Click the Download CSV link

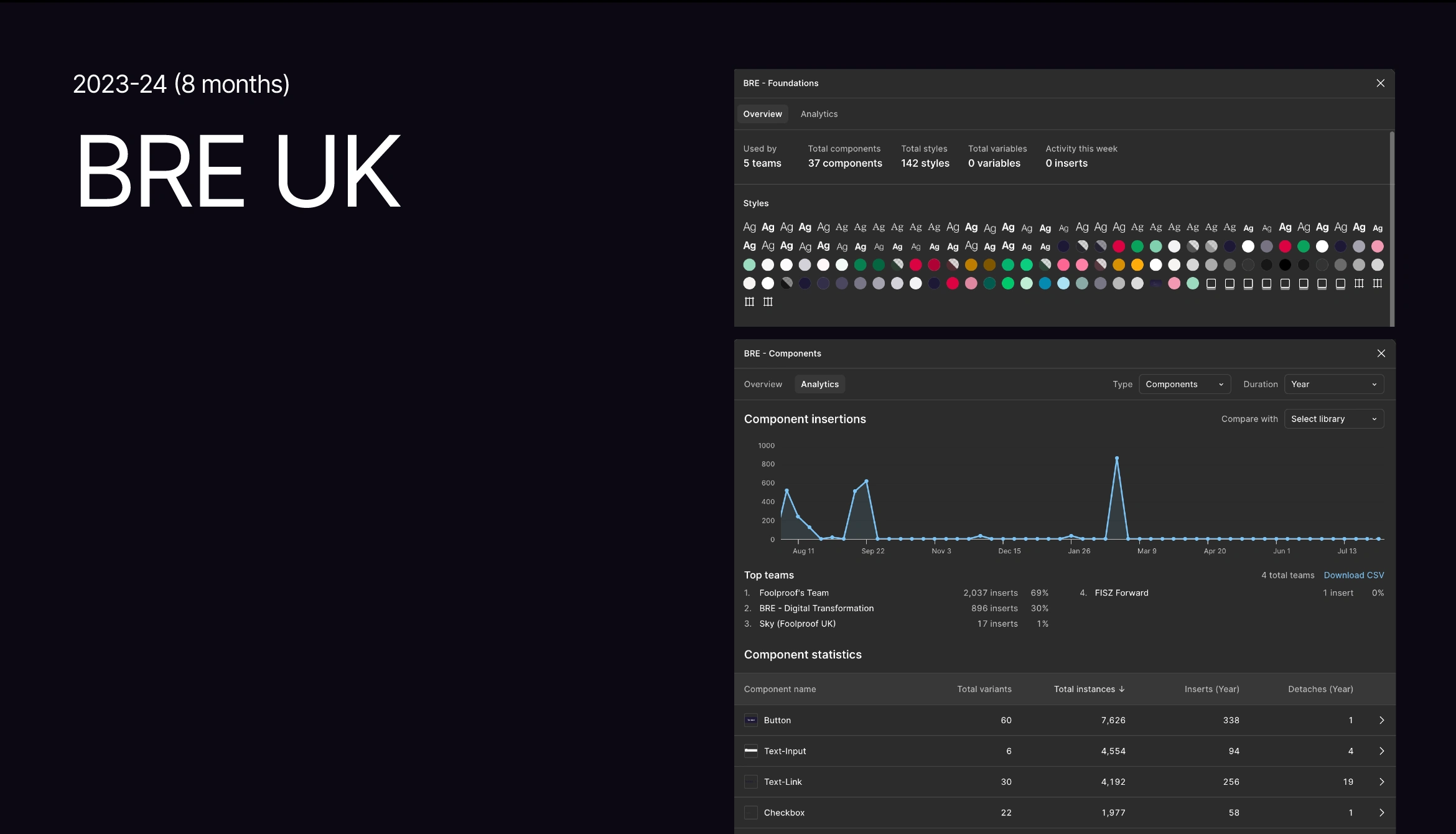click(x=1353, y=575)
